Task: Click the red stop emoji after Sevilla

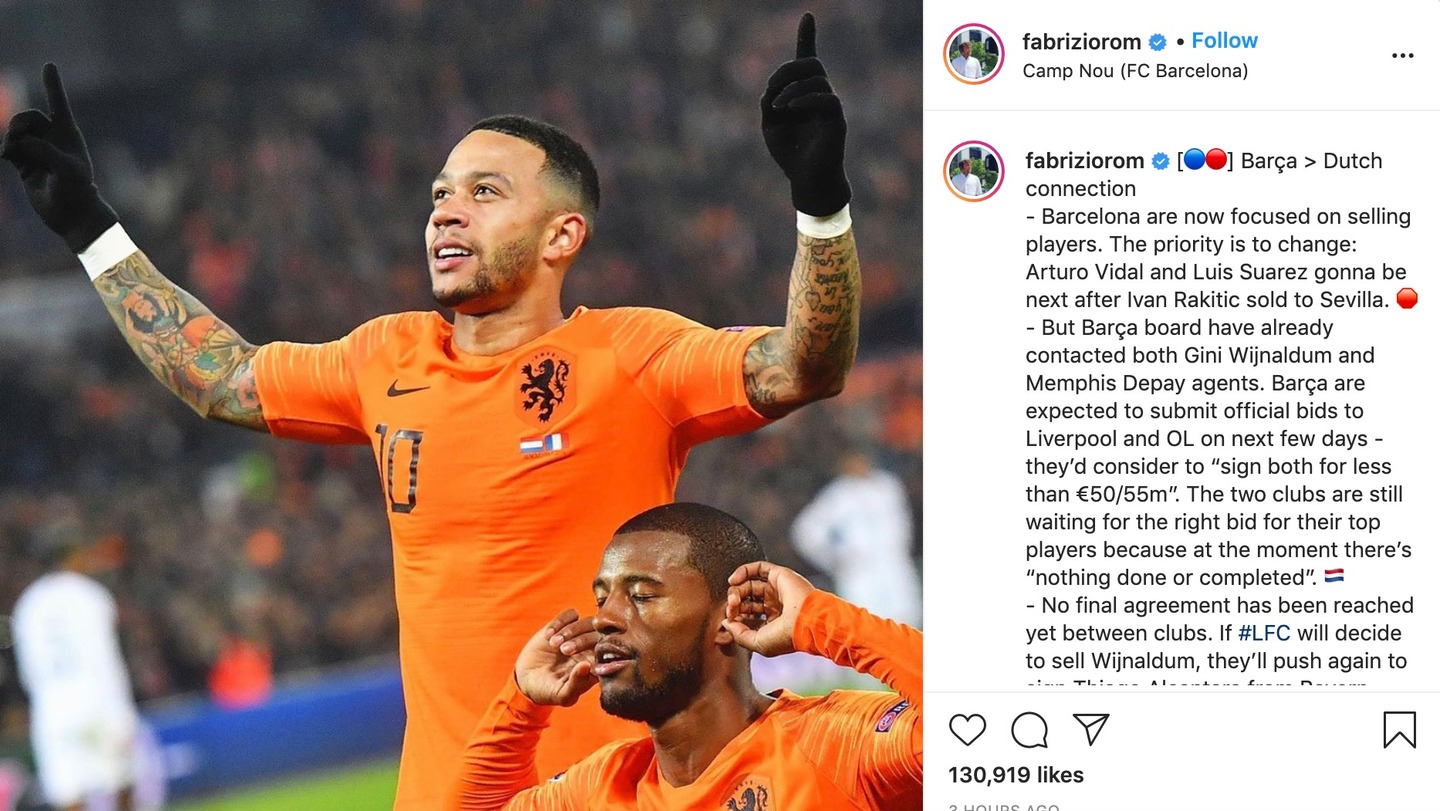Action: 1407,298
